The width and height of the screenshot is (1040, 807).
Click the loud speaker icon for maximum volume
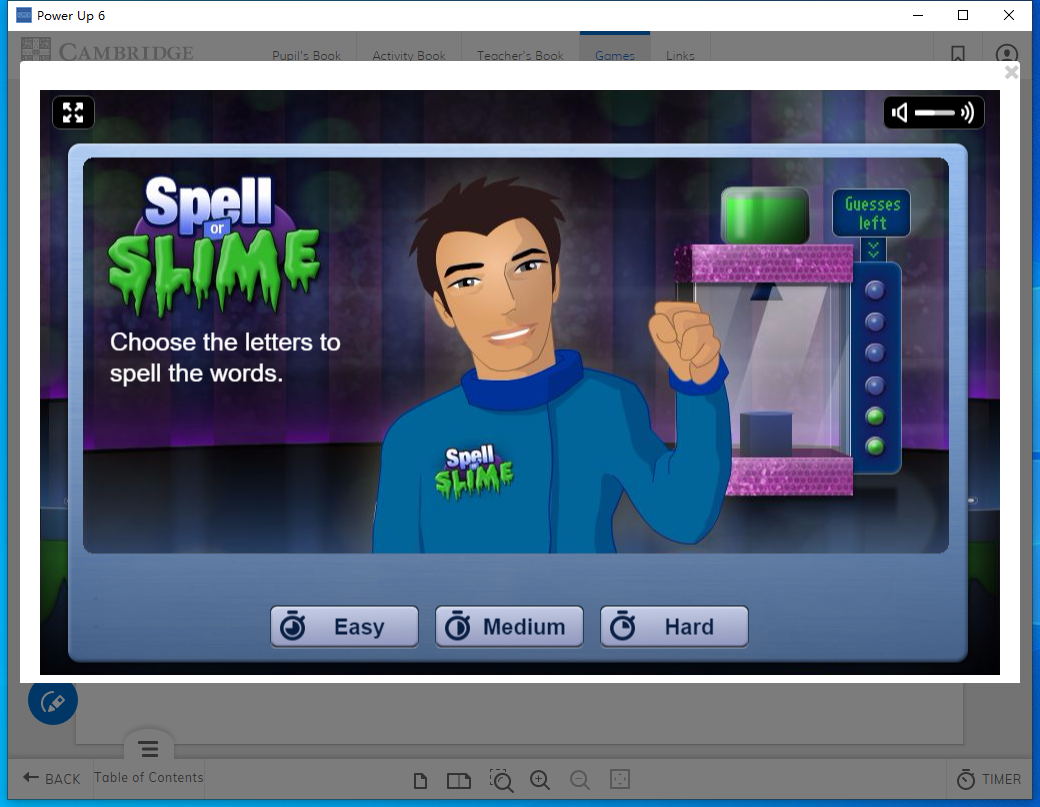click(967, 113)
